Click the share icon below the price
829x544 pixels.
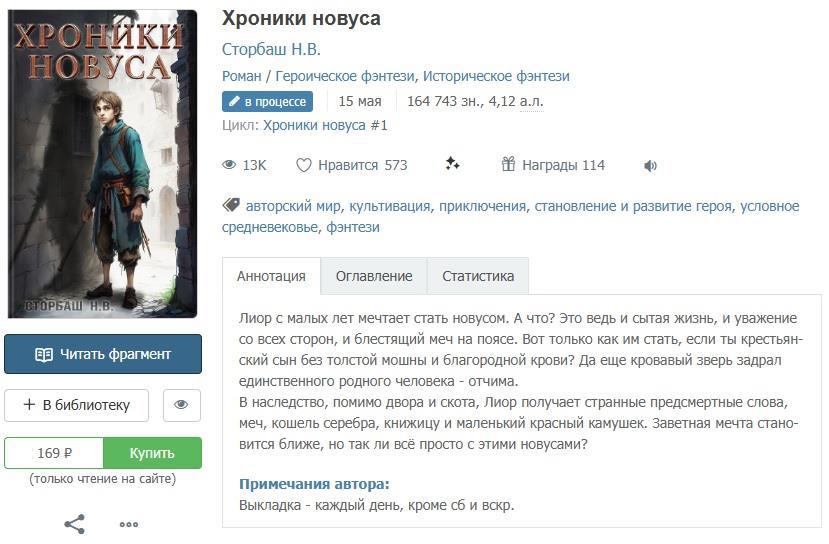point(75,524)
